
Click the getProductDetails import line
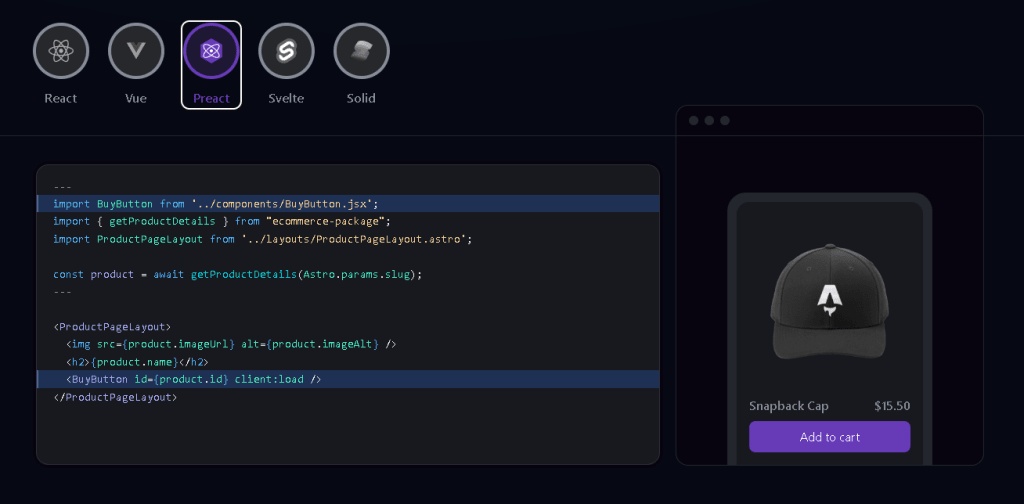point(222,221)
